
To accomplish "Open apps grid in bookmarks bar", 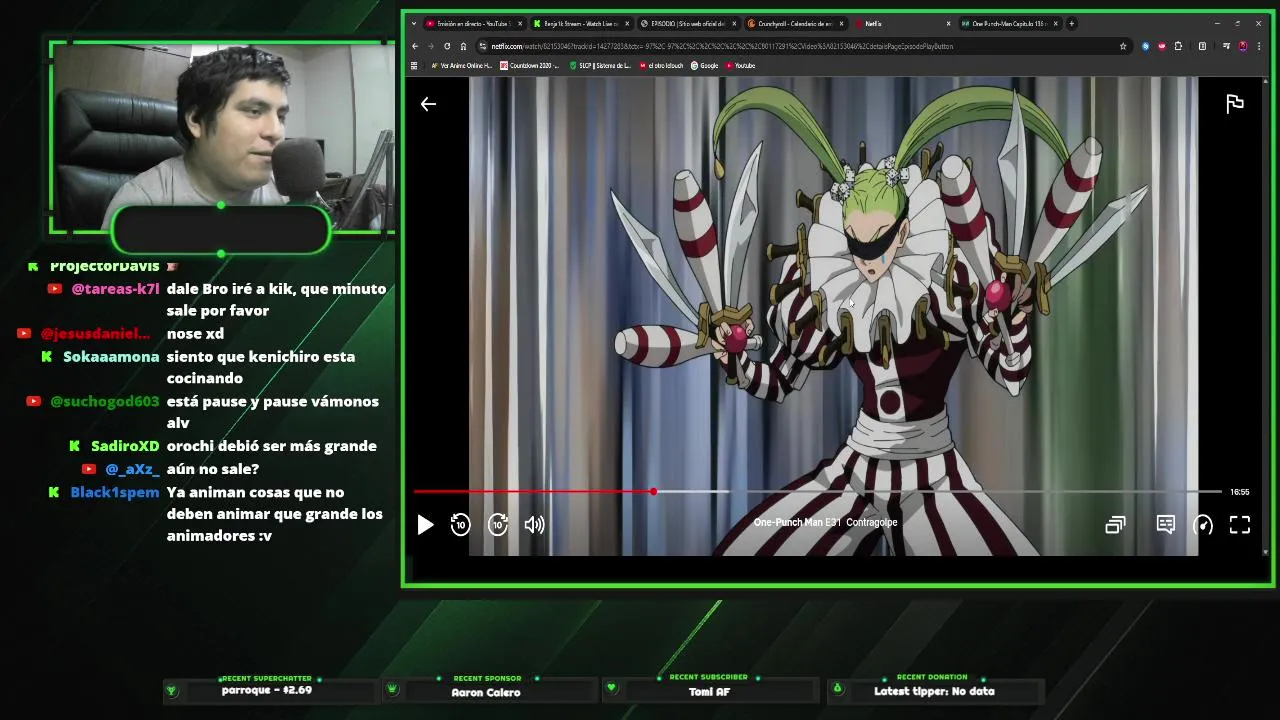I will pyautogui.click(x=414, y=66).
